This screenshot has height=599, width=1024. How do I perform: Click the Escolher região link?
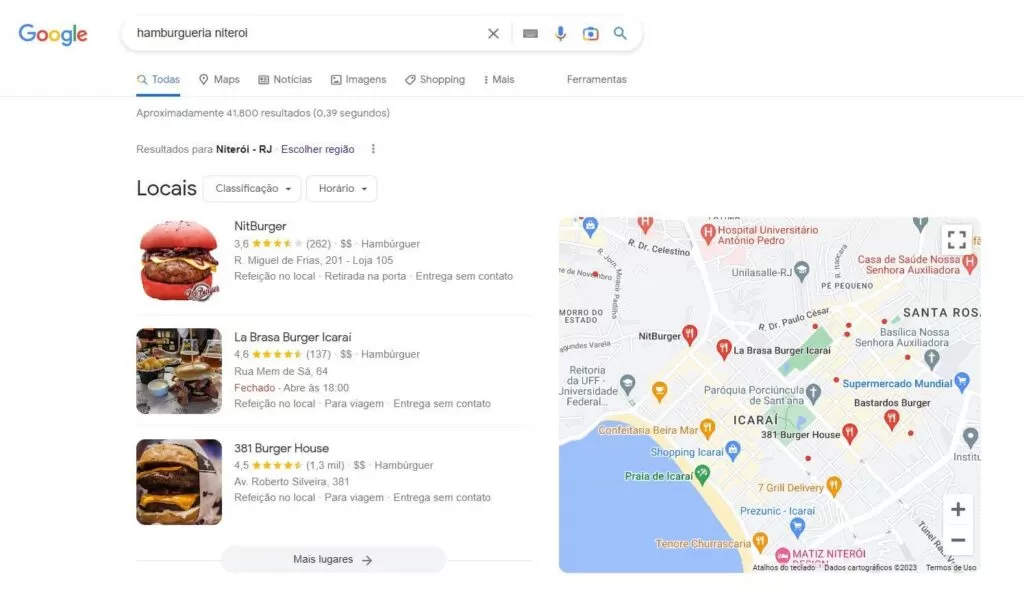(317, 149)
